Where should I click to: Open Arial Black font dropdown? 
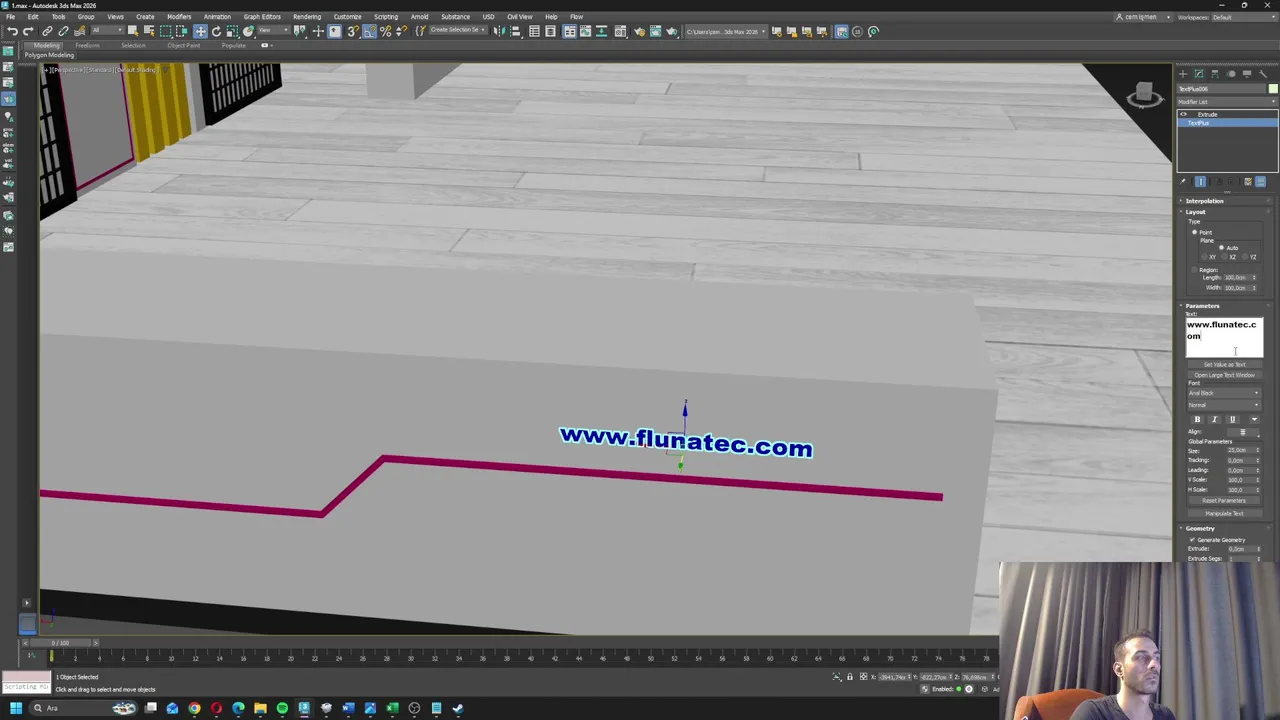click(1224, 393)
